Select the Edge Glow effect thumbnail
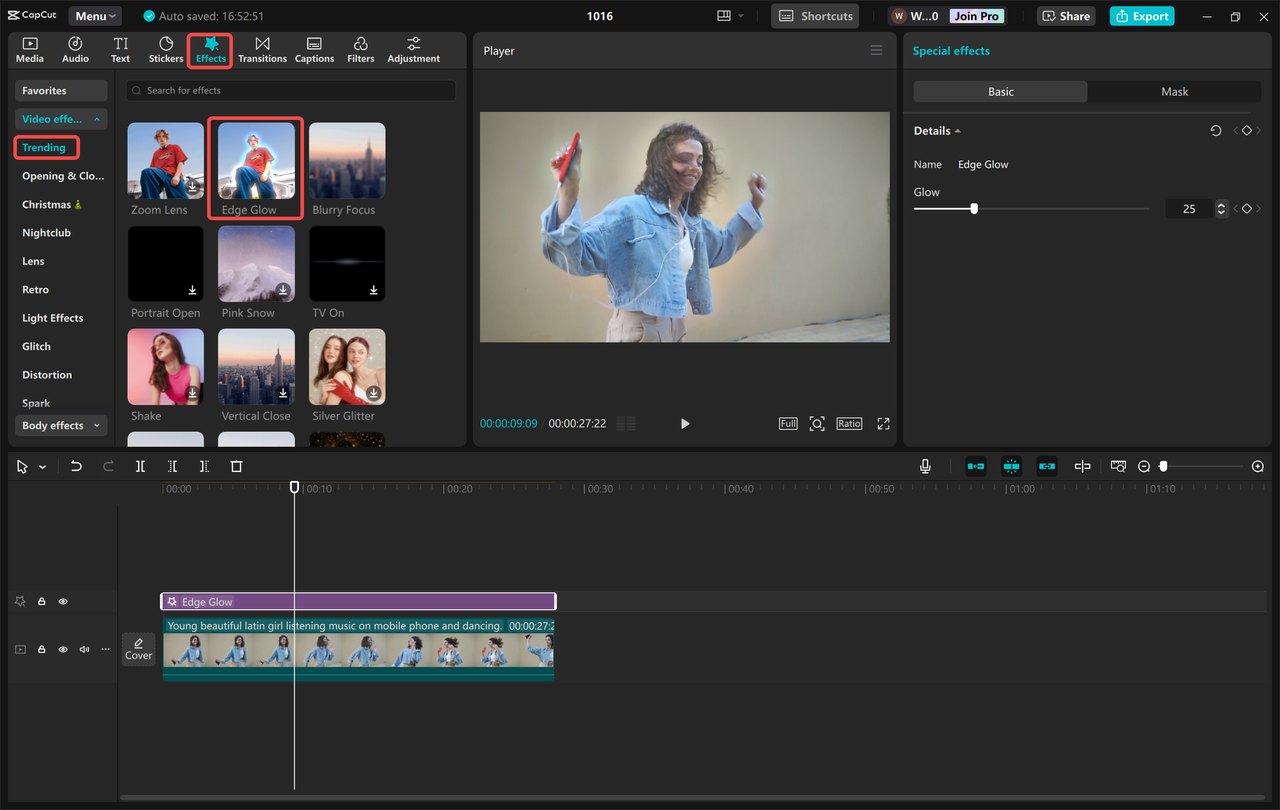Viewport: 1280px width, 810px height. [255, 160]
